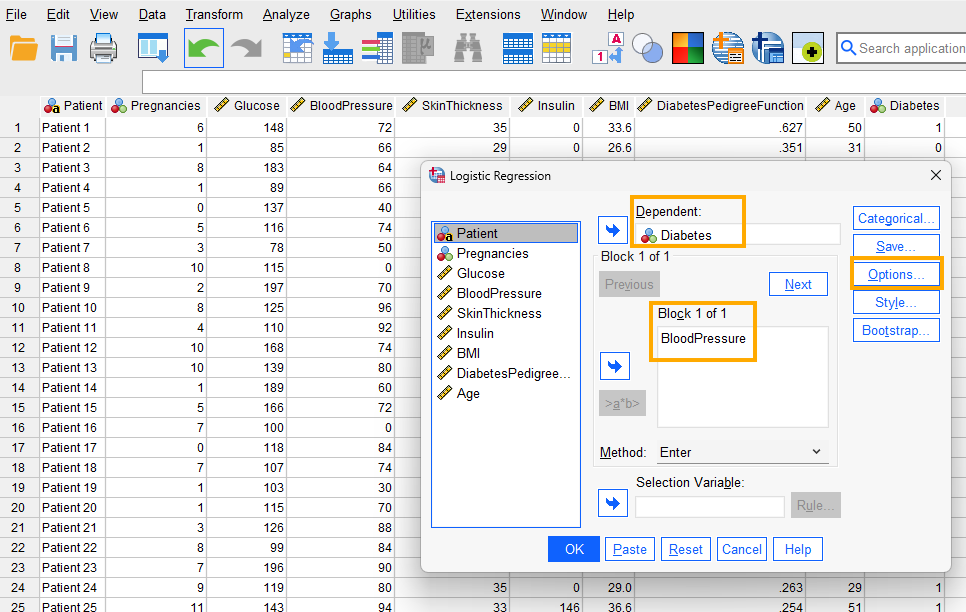Image resolution: width=966 pixels, height=612 pixels.
Task: Toggle value labels display
Action: pos(607,47)
